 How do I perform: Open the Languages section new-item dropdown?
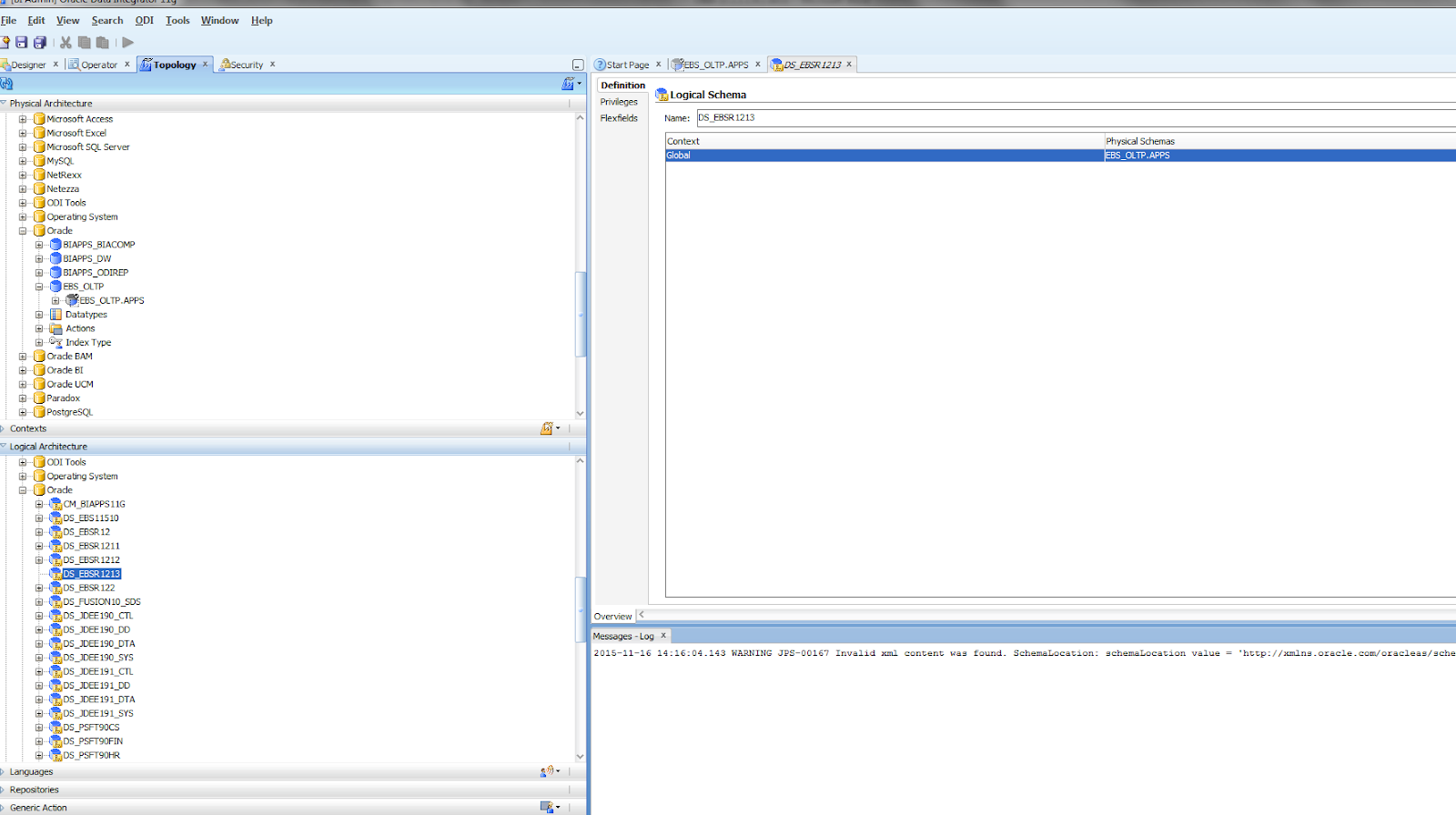pyautogui.click(x=550, y=771)
